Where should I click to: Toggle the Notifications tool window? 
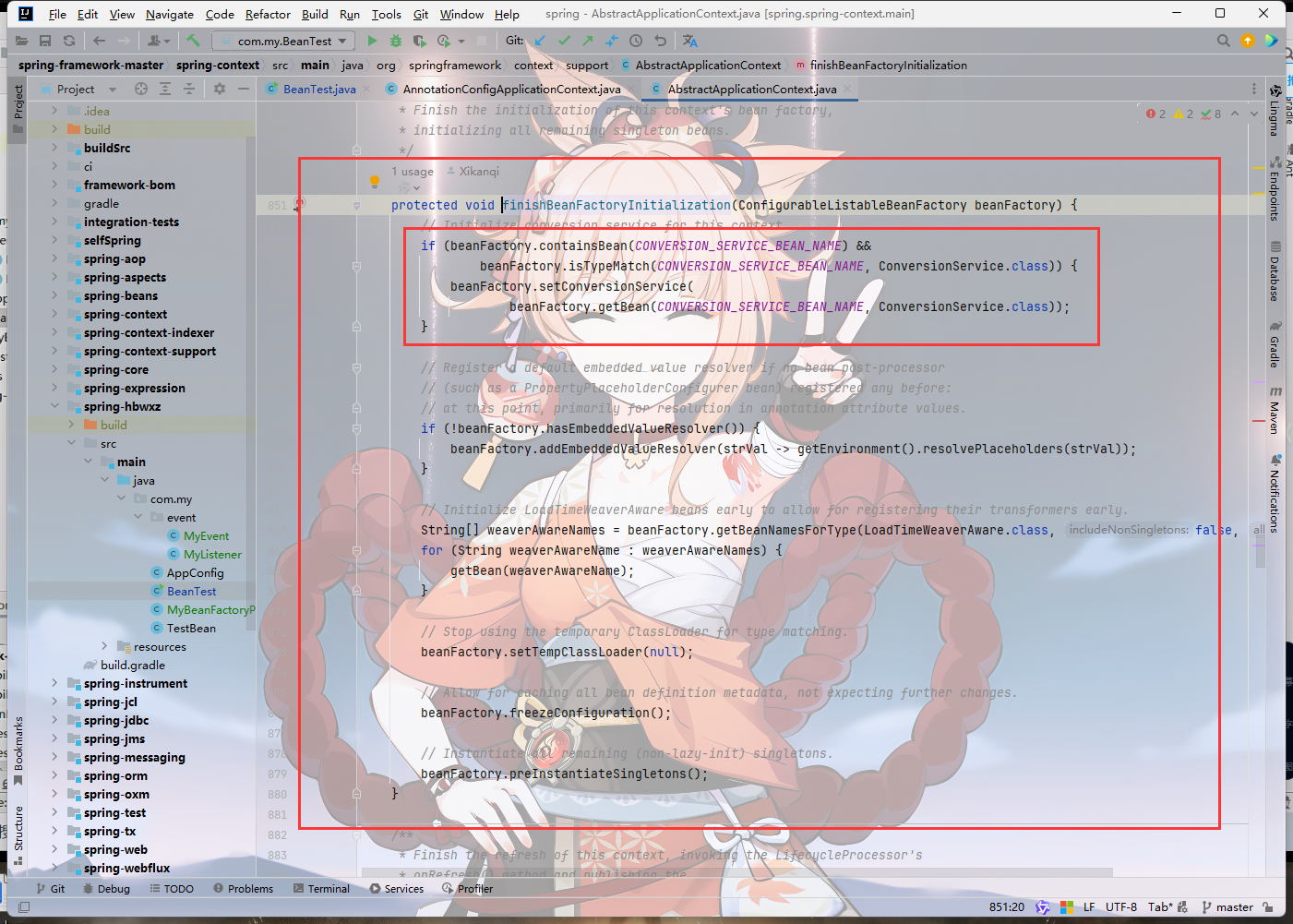1275,494
